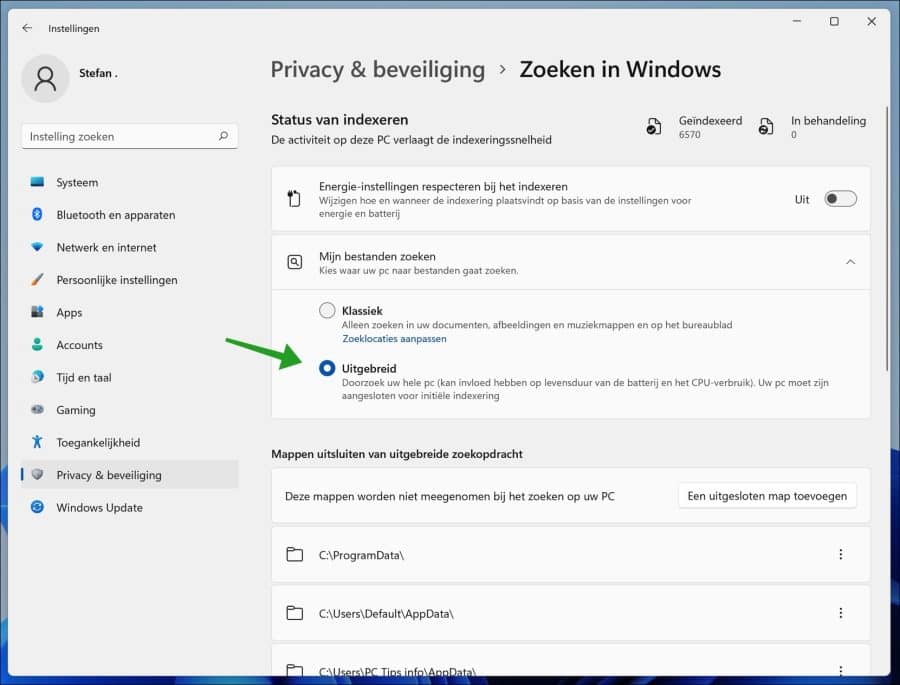Open Bluetooth en apparaten settings
Screen dimensions: 900x685
tap(129, 215)
